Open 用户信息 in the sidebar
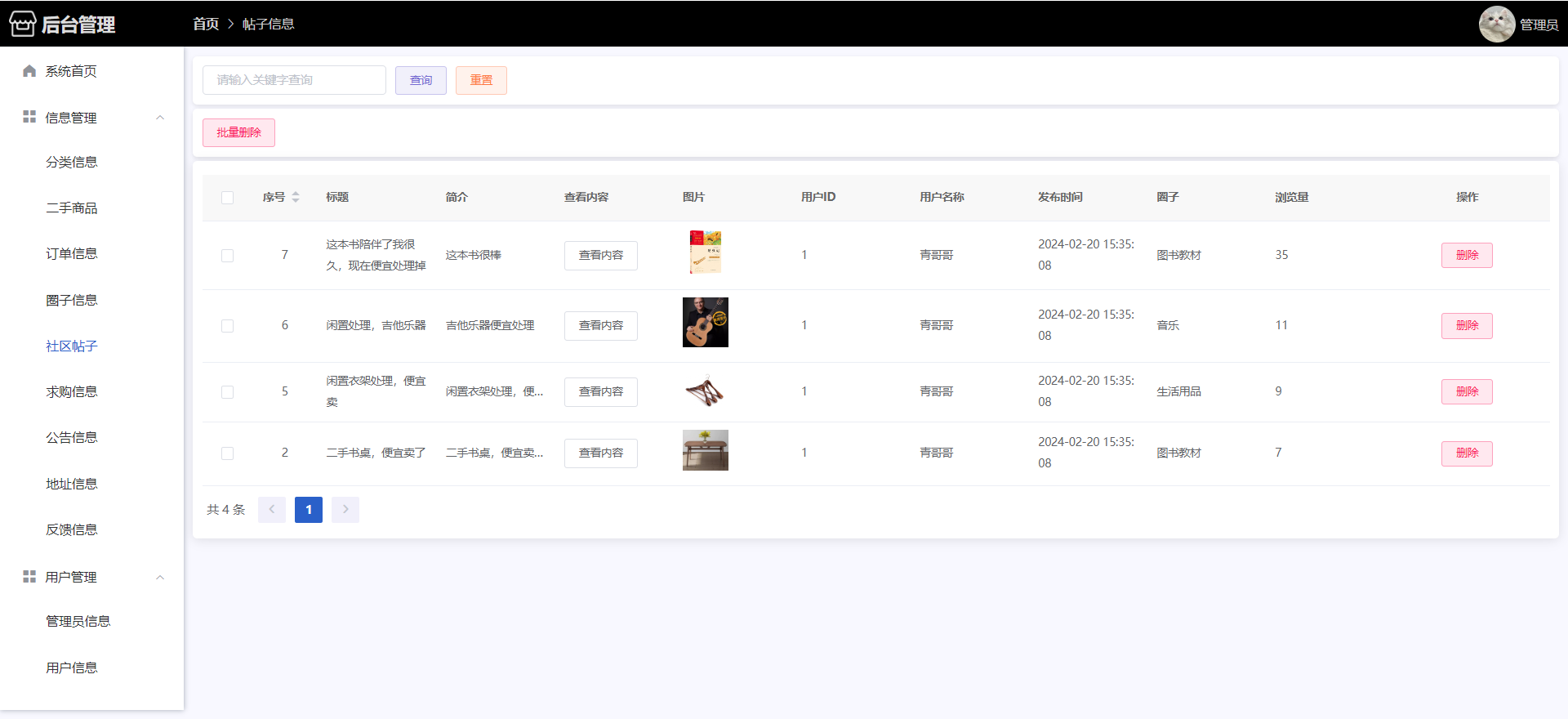 (x=72, y=668)
